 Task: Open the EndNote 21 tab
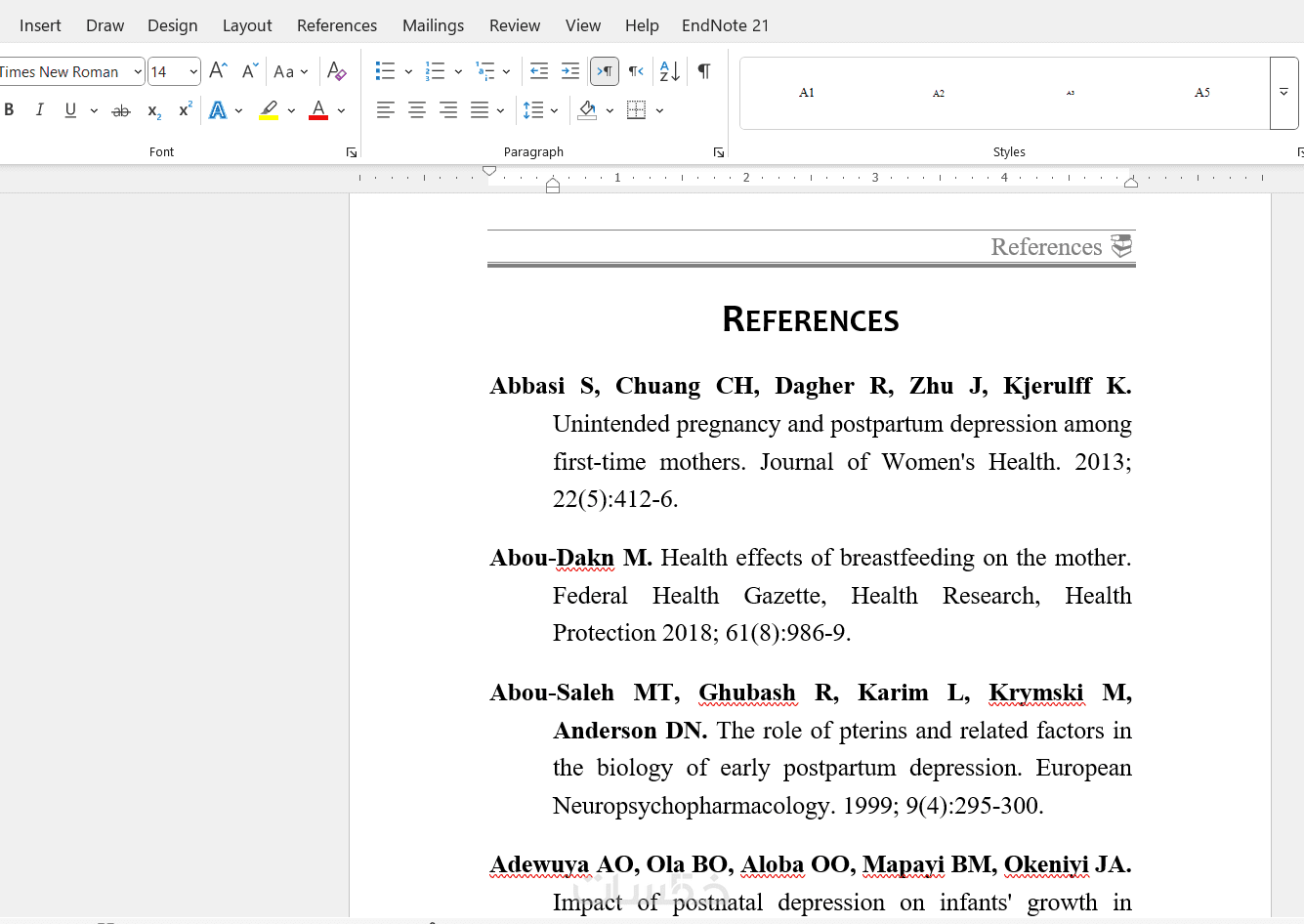point(725,25)
